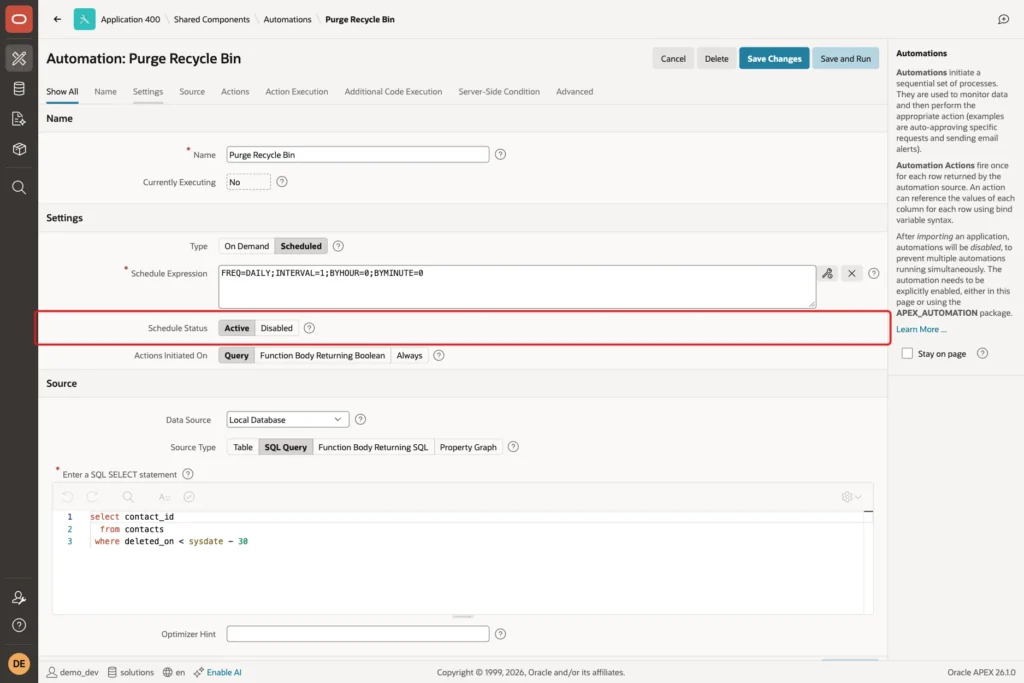Choose Function Body Returning Boolean
The height and width of the screenshot is (683, 1024).
tap(323, 355)
